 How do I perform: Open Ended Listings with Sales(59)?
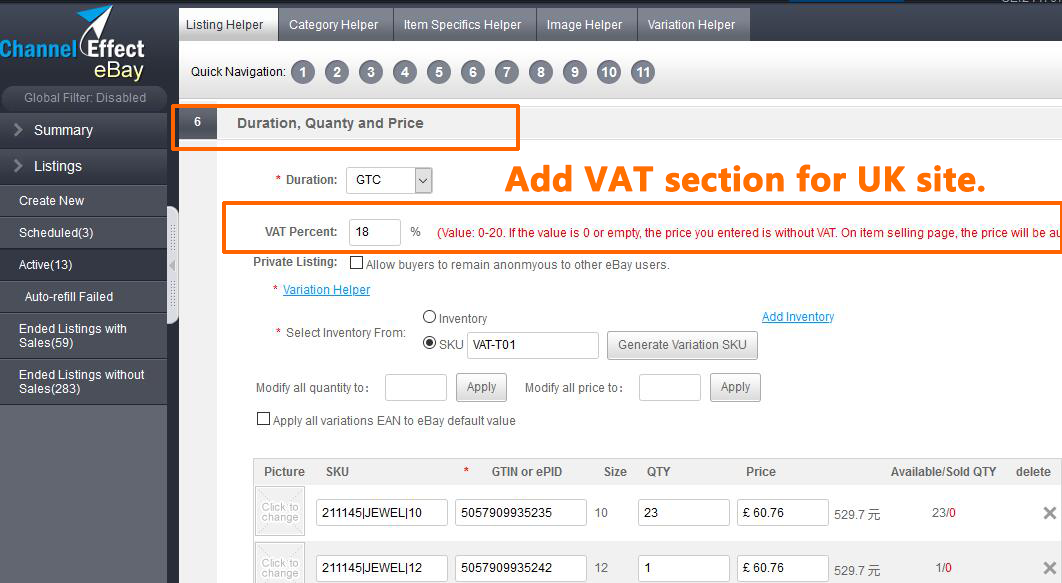[83, 336]
